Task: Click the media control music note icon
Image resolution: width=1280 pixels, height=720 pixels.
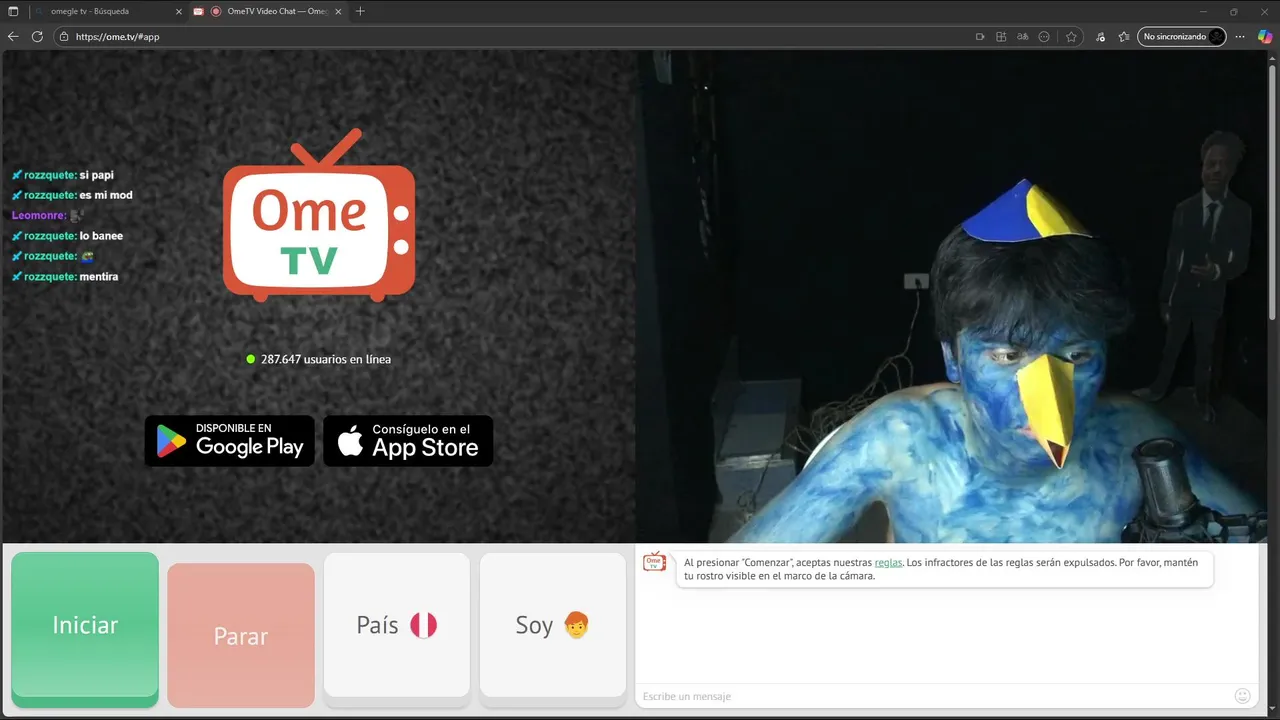Action: tap(1100, 36)
